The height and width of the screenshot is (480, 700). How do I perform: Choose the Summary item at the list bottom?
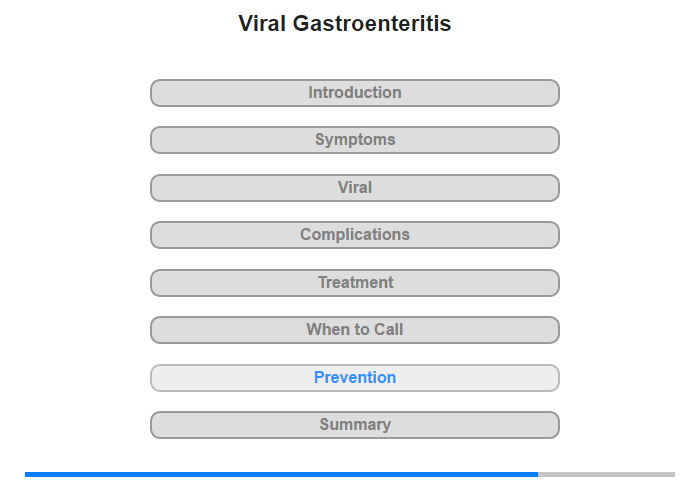[354, 425]
